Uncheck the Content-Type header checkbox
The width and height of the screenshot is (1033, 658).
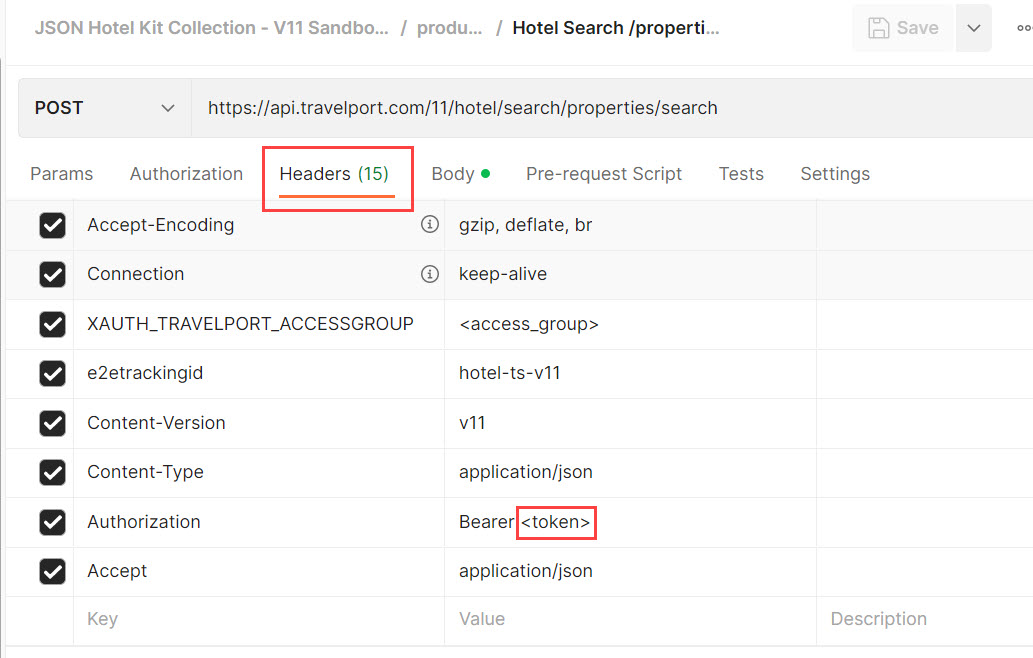tap(52, 473)
